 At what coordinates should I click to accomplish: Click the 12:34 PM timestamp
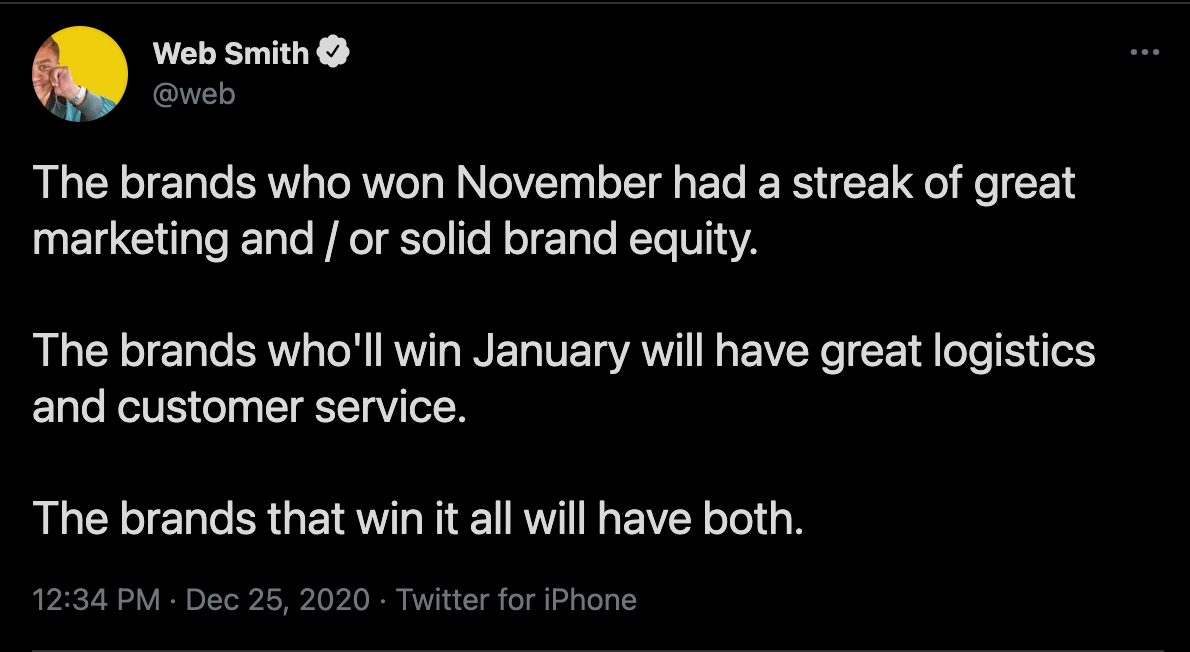[x=96, y=600]
